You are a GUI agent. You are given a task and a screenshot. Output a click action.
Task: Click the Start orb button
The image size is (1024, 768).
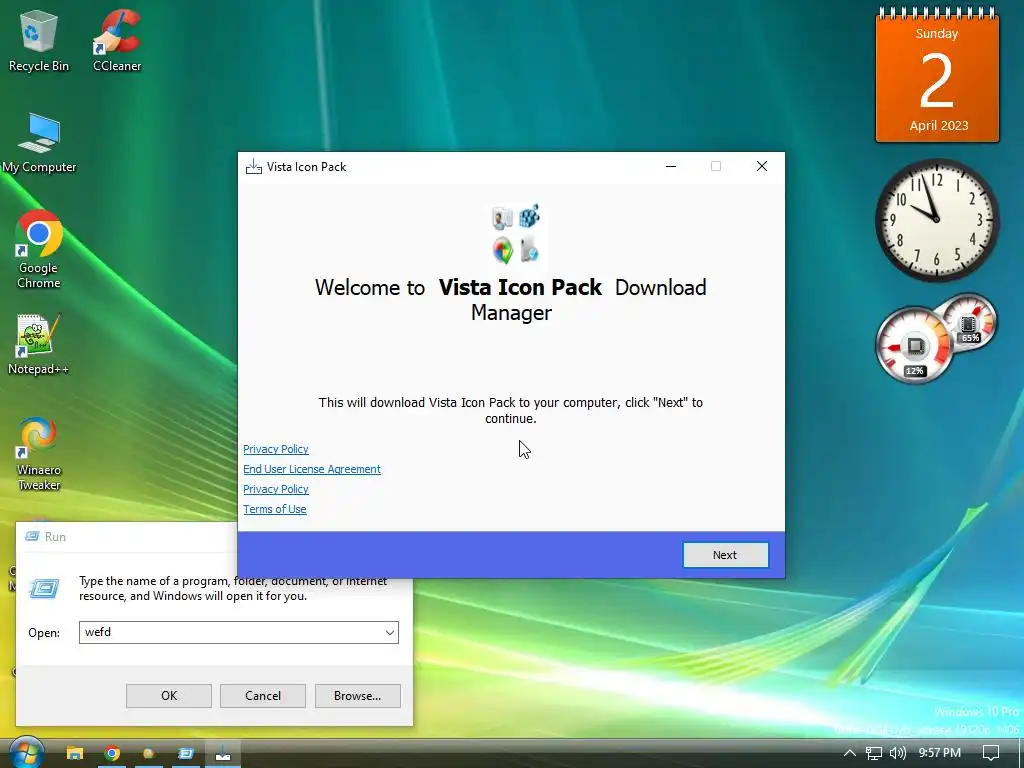coord(25,752)
